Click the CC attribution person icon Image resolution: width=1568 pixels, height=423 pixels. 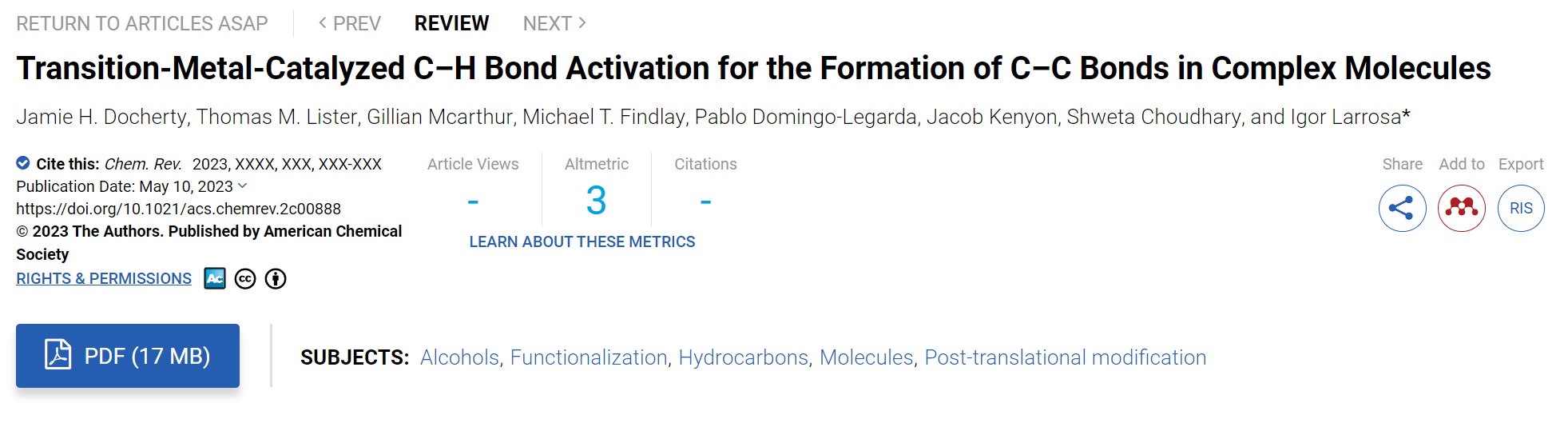(x=276, y=278)
